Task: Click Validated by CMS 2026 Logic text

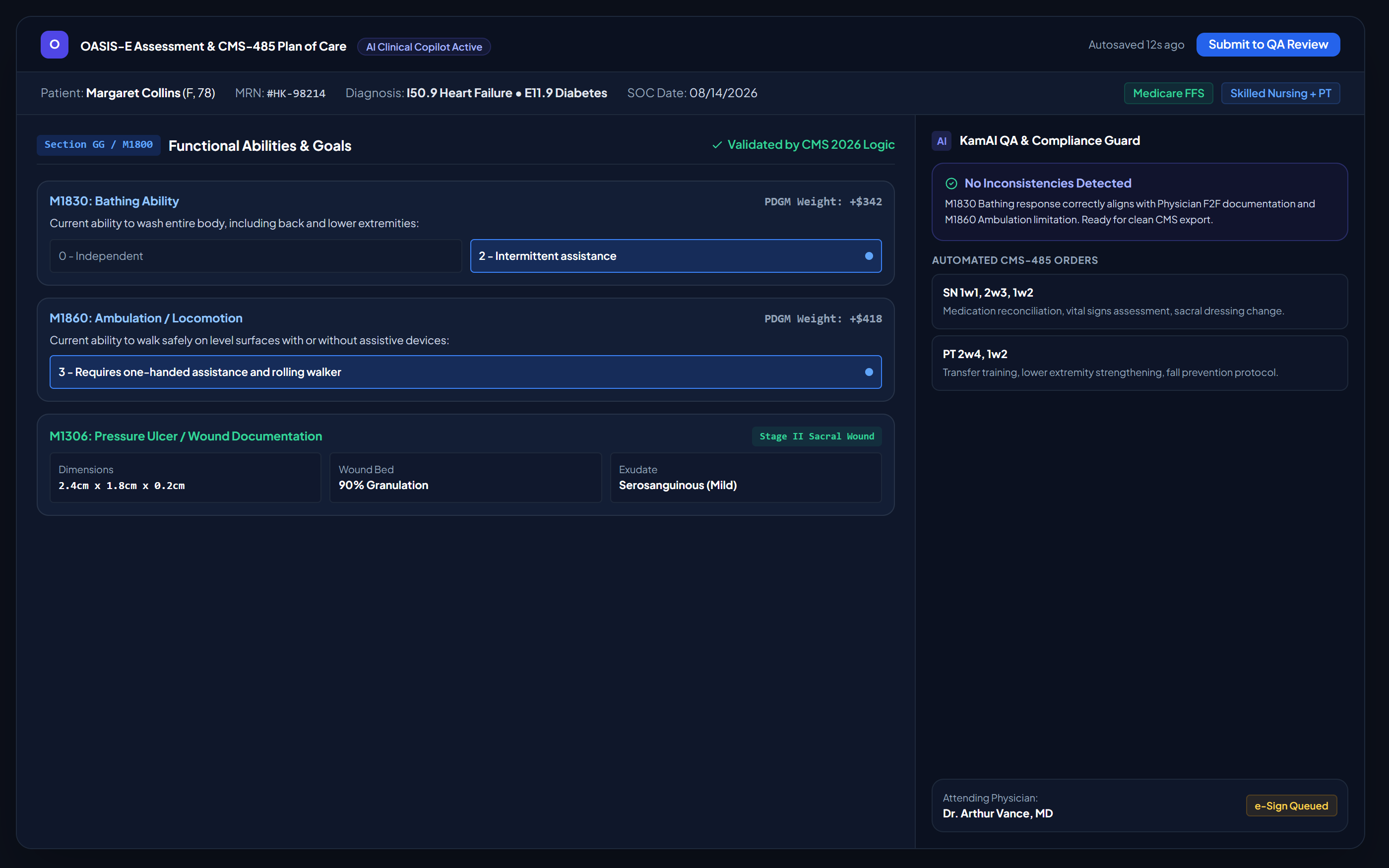Action: coord(811,145)
